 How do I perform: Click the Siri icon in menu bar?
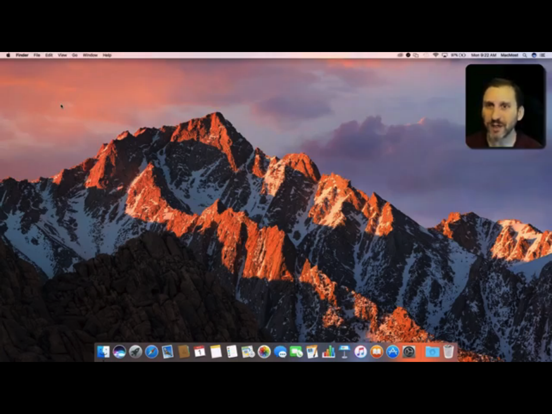pyautogui.click(x=534, y=55)
